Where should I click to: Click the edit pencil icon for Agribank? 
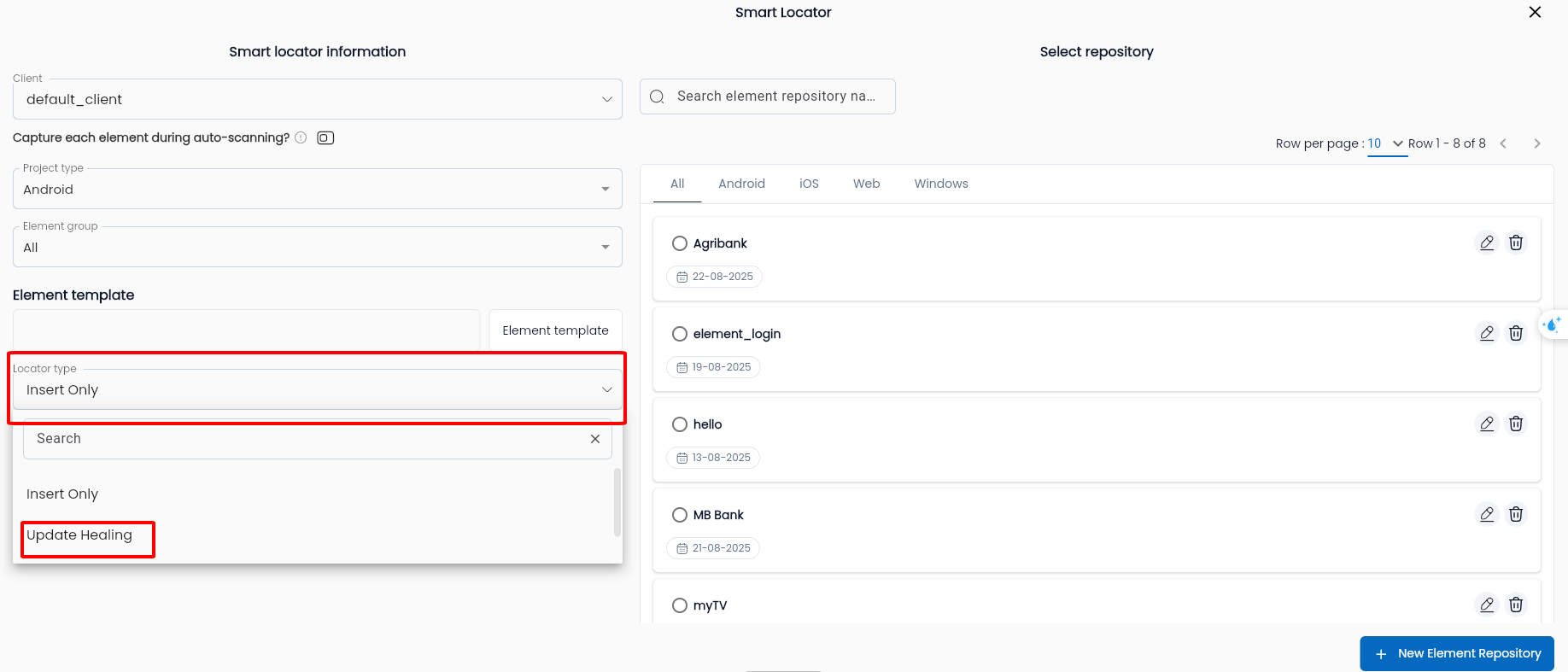(x=1487, y=243)
